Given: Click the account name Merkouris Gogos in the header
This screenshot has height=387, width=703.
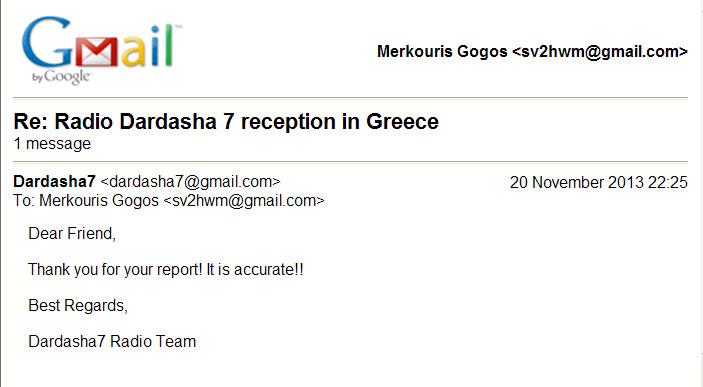Looking at the screenshot, I should pos(442,52).
